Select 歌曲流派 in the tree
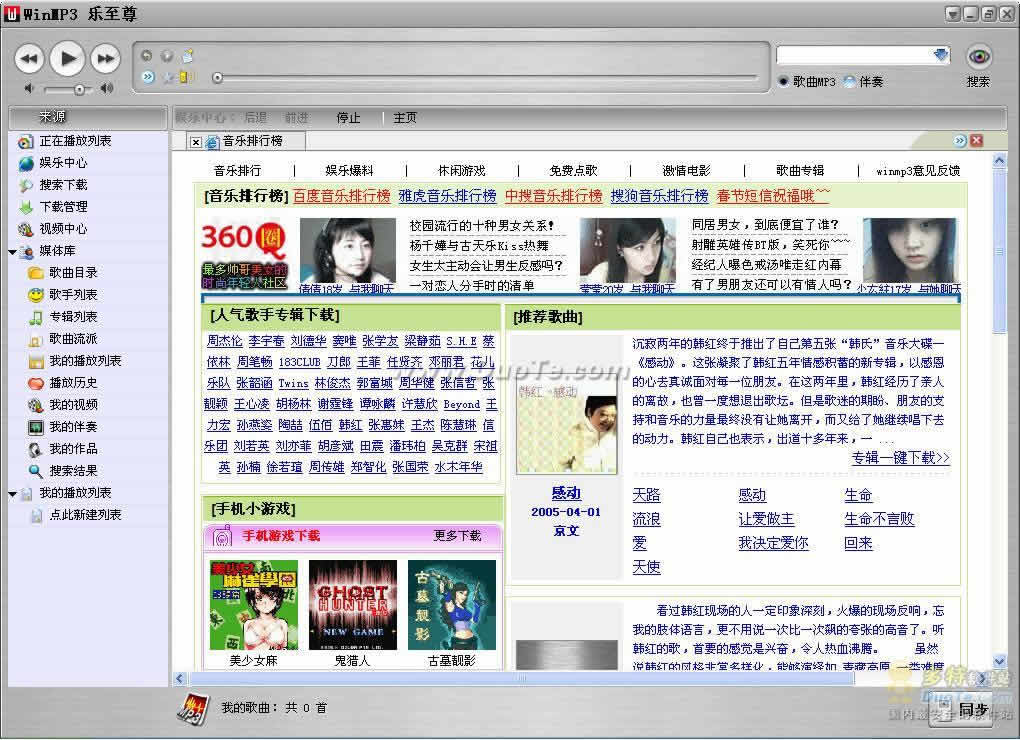The width and height of the screenshot is (1020, 740). (x=73, y=339)
